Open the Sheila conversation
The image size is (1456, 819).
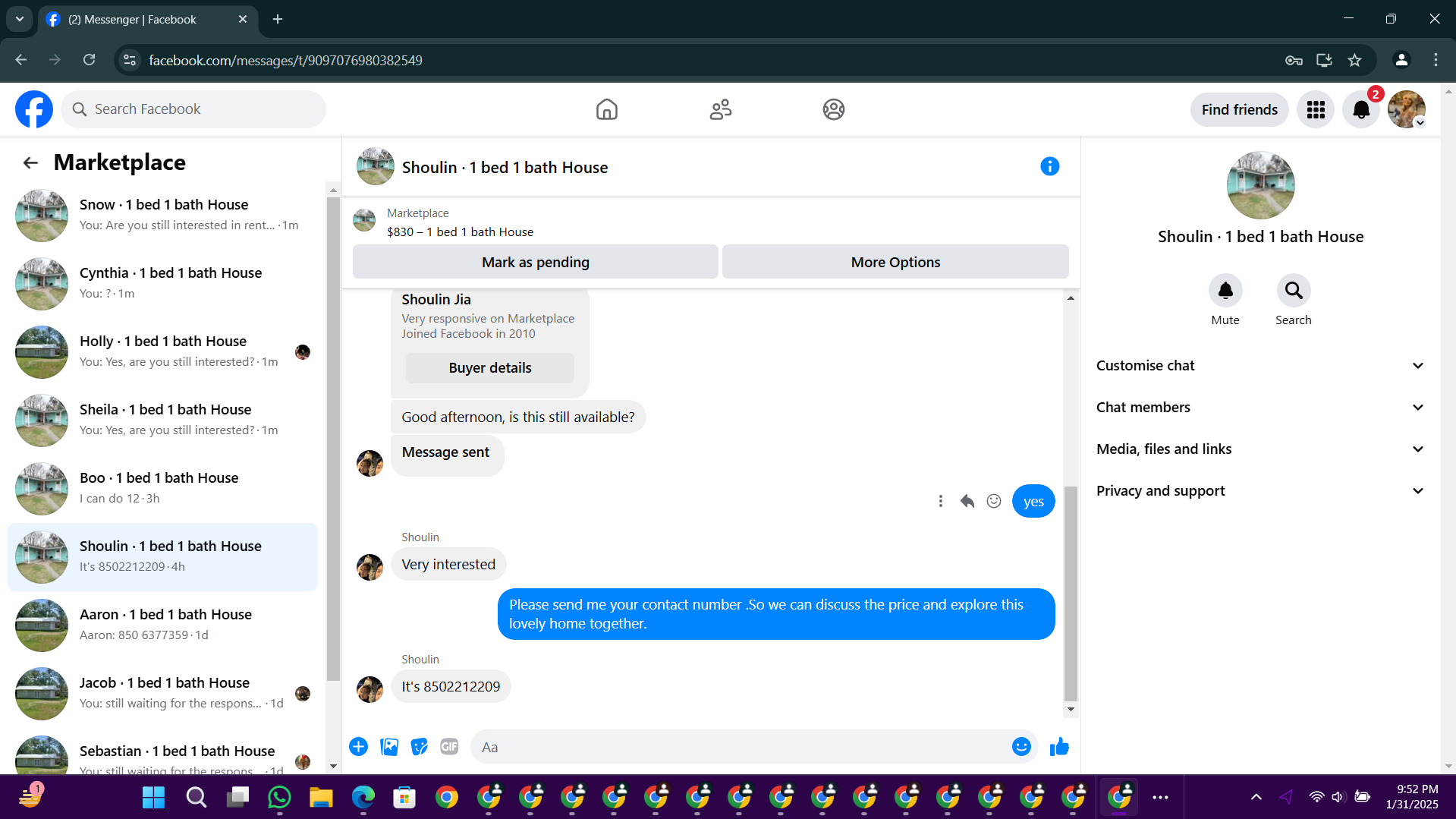162,421
